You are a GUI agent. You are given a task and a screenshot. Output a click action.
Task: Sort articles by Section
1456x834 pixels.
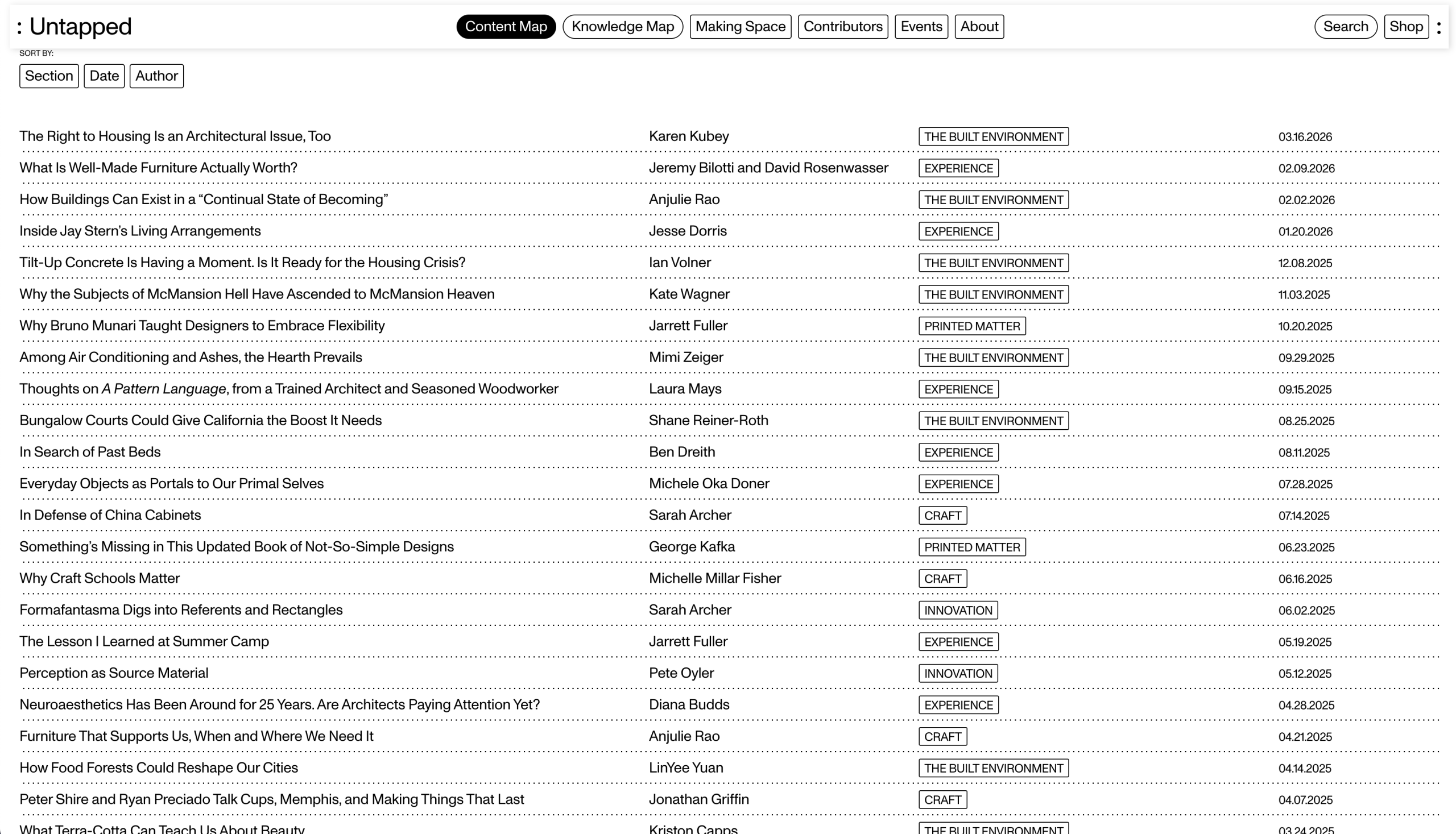coord(49,76)
